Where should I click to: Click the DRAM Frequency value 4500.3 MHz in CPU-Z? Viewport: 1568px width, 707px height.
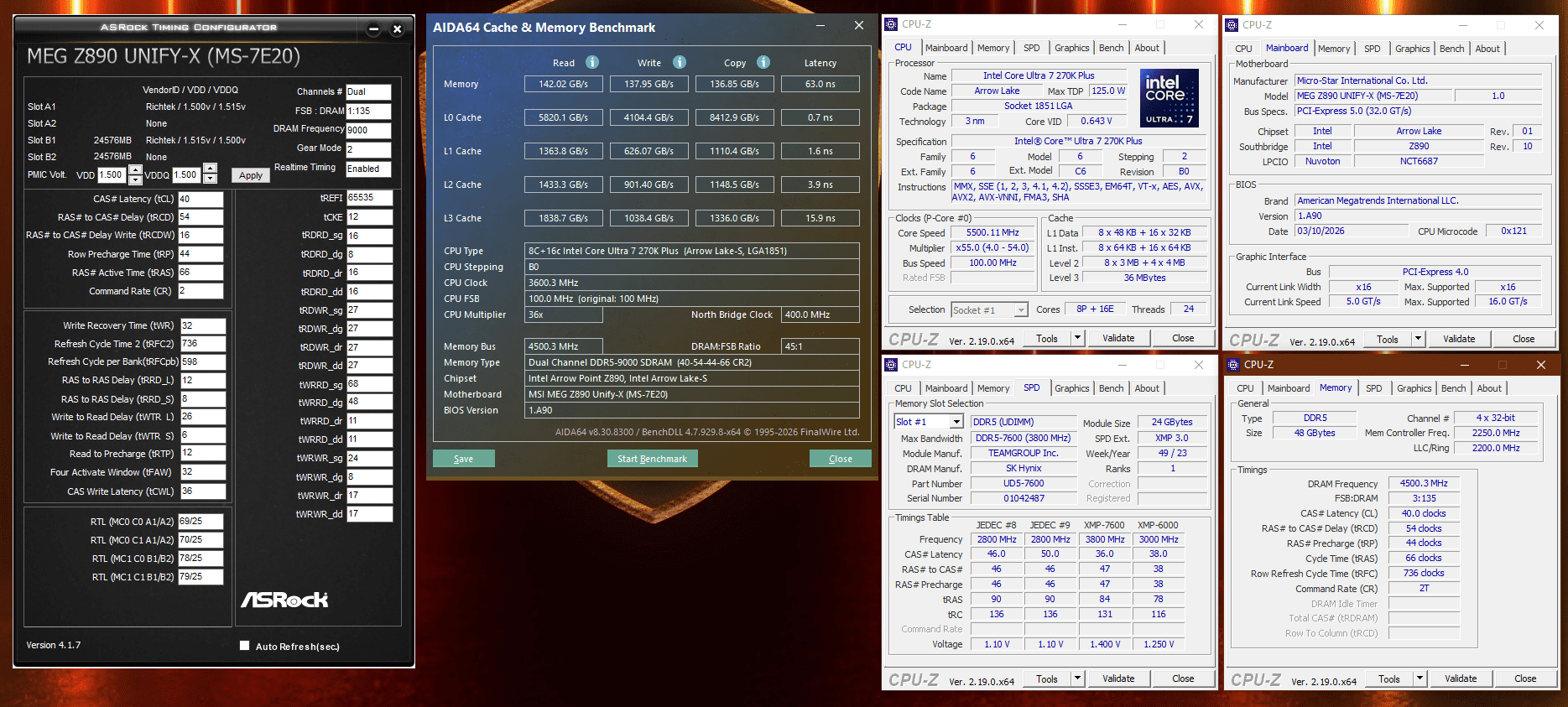point(1424,483)
